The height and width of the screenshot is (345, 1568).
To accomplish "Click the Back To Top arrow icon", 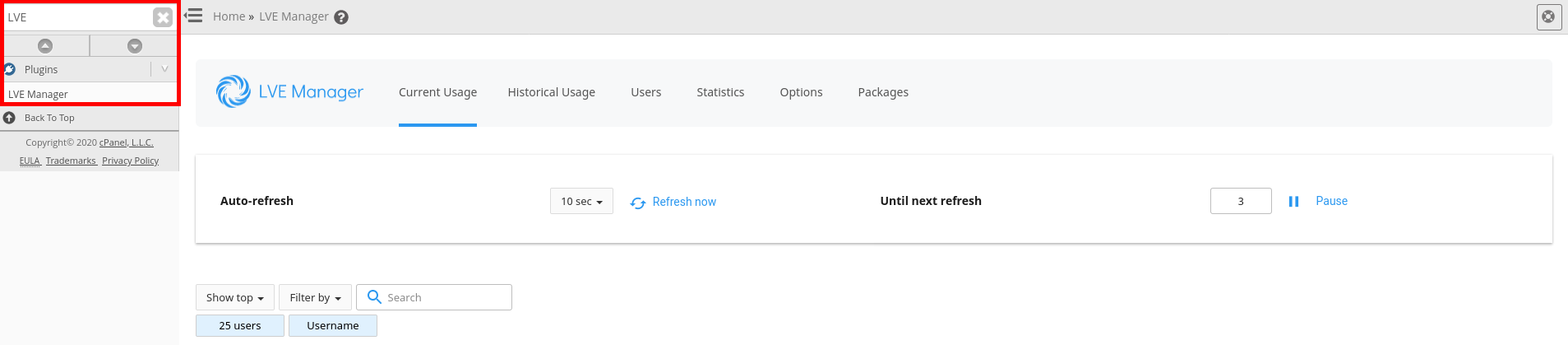I will click(x=9, y=118).
